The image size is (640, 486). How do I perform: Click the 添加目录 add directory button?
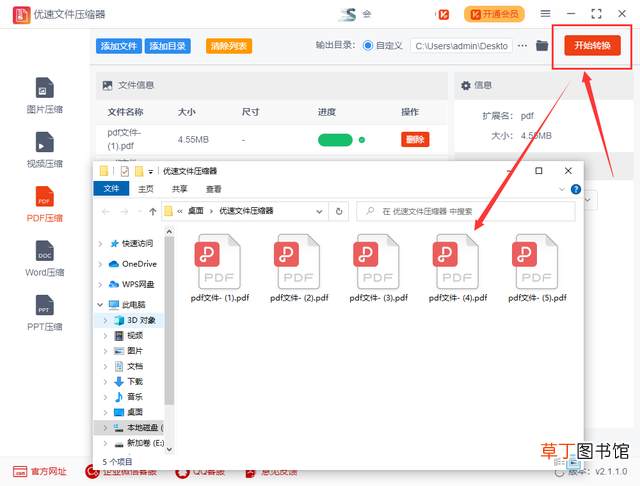pos(167,46)
